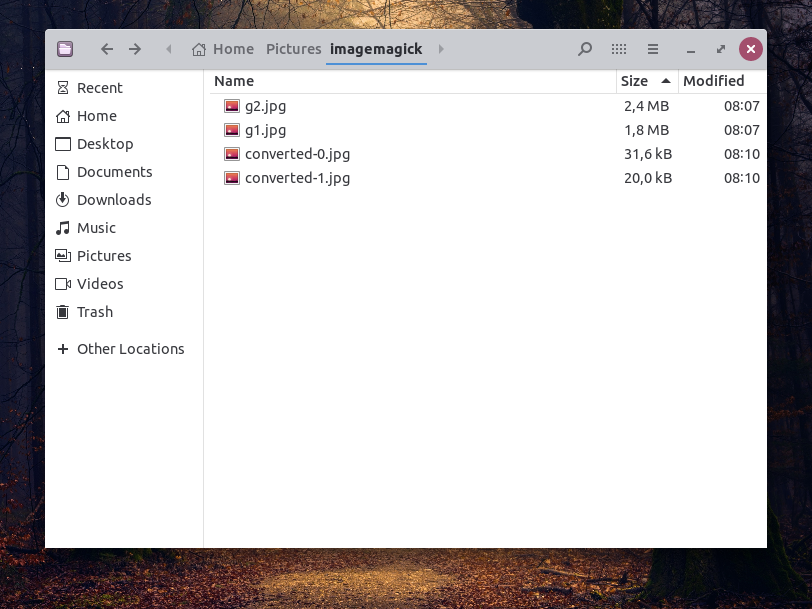Click the path bar left scroll triangle
This screenshot has width=812, height=609.
[x=169, y=49]
